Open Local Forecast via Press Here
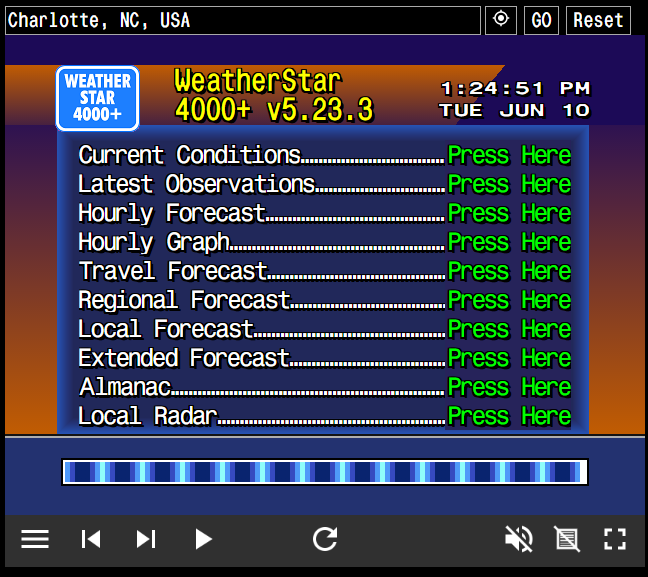This screenshot has width=648, height=577. tap(509, 329)
